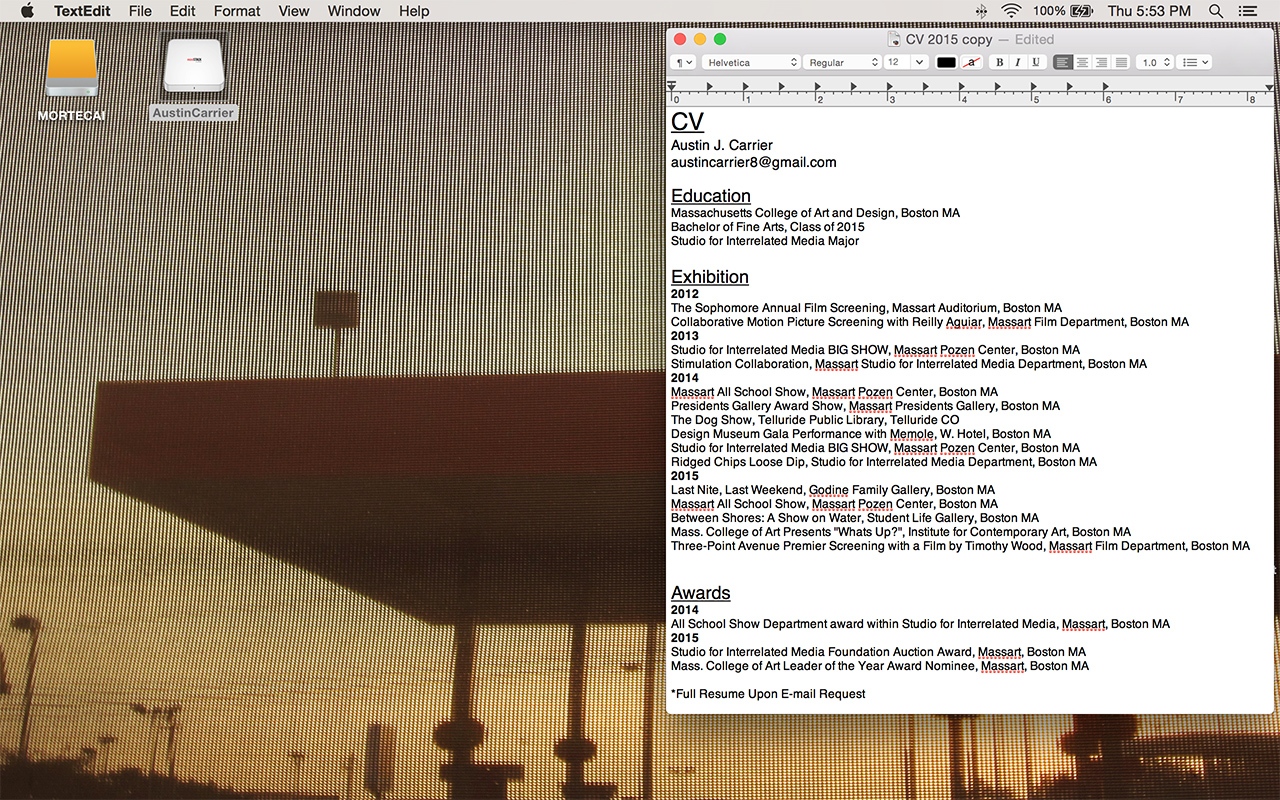
Task: Click the text background color strikethrough icon
Action: pos(971,62)
